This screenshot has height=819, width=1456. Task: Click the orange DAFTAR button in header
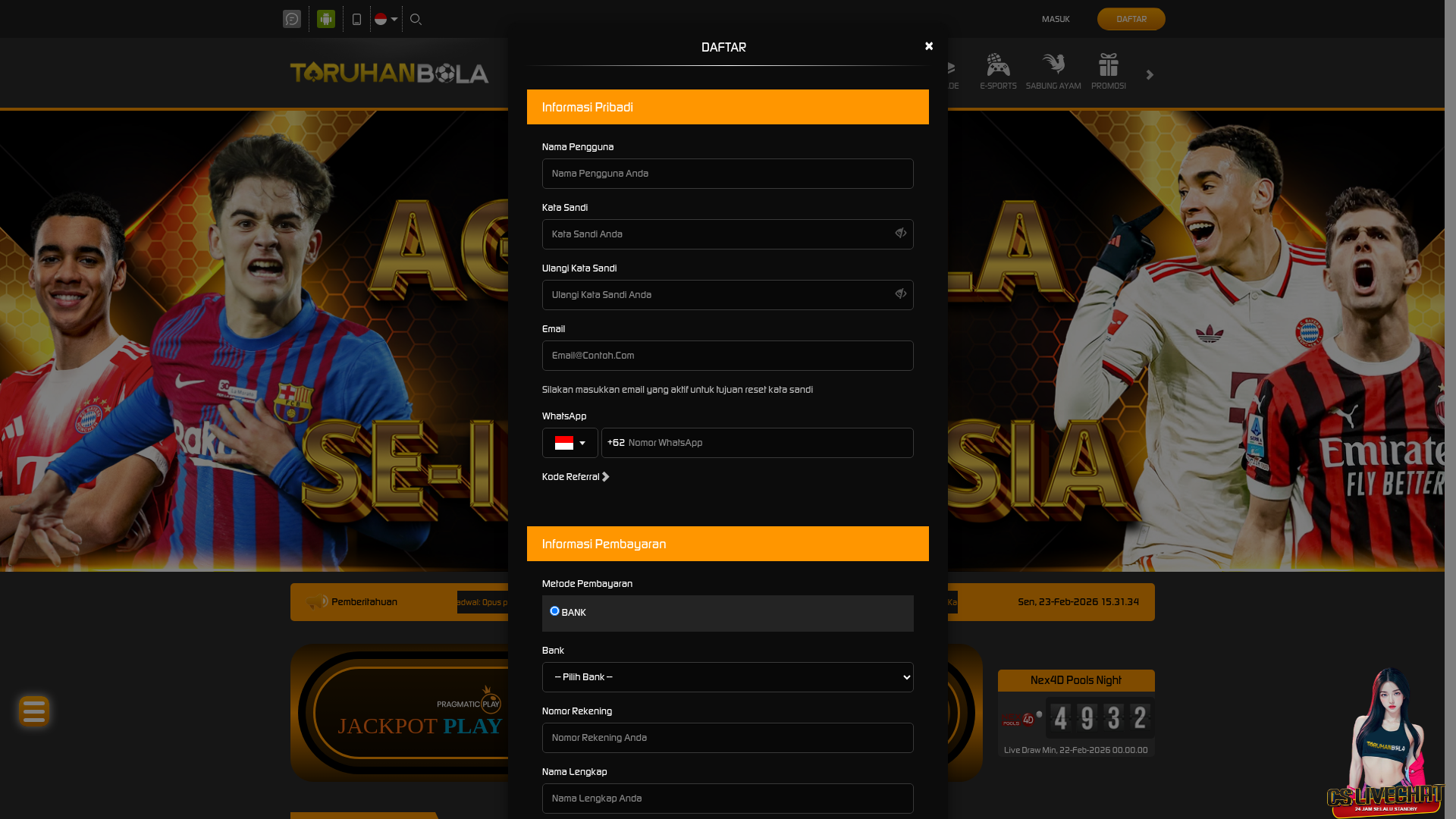(x=1131, y=19)
